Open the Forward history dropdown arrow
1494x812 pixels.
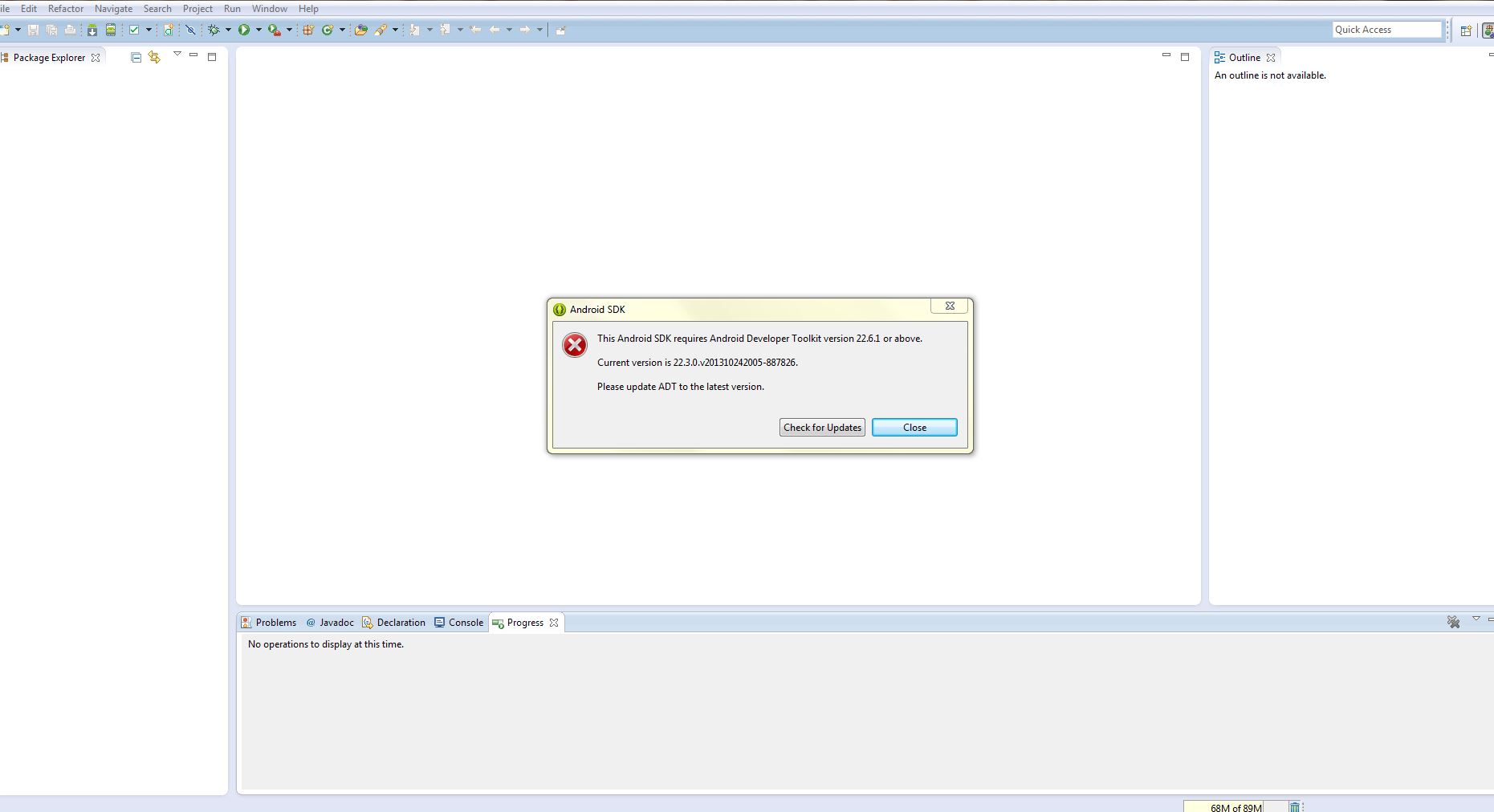(x=539, y=30)
